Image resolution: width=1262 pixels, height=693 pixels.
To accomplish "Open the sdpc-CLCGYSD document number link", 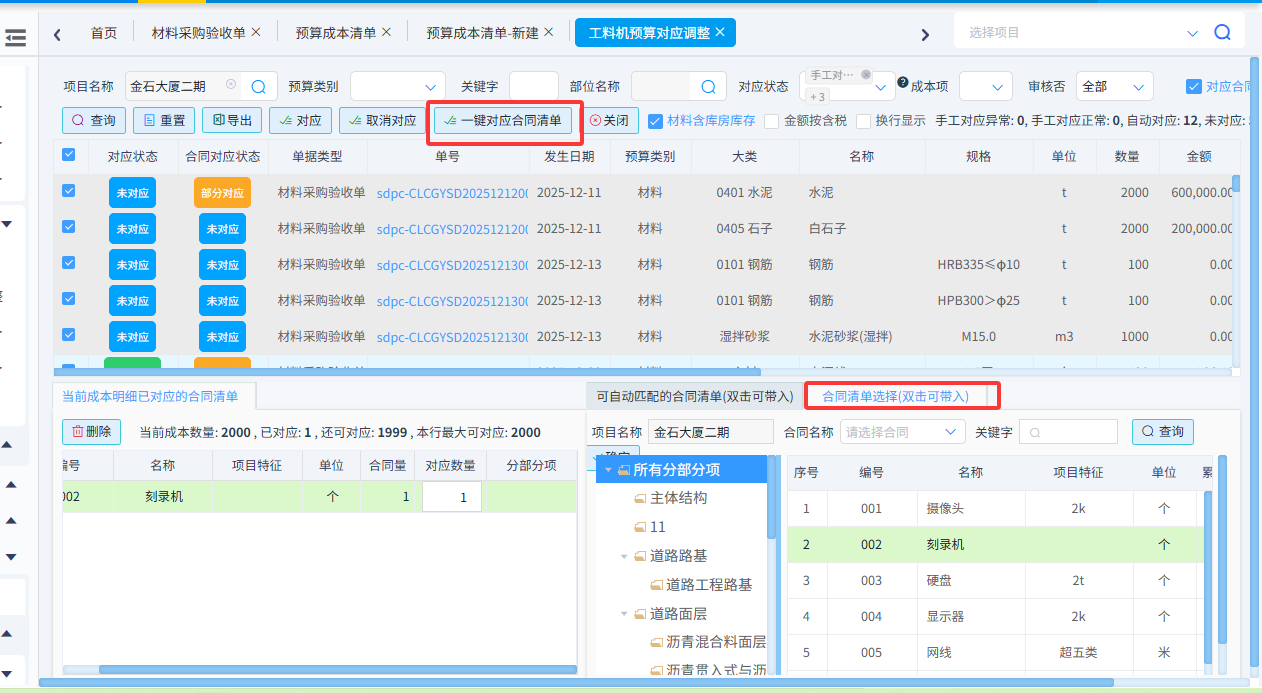I will 448,191.
